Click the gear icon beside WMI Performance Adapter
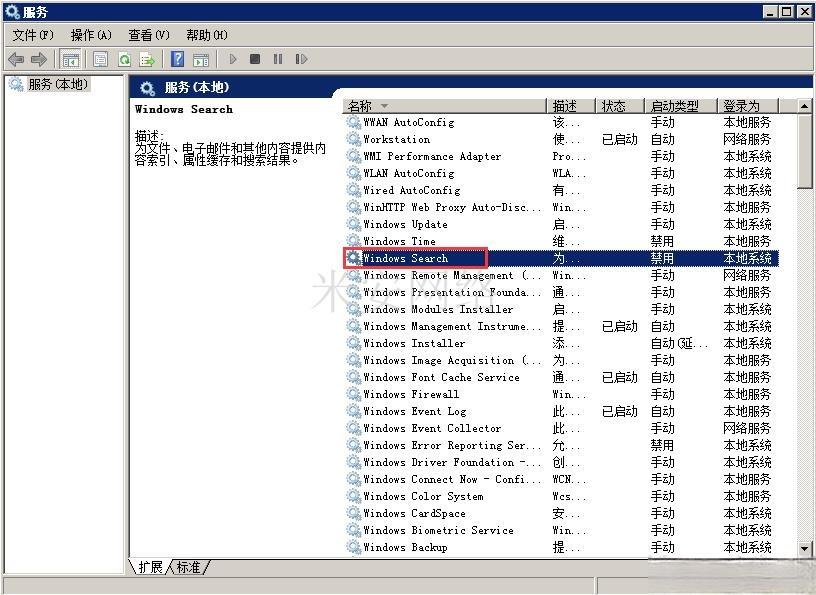 (x=354, y=156)
